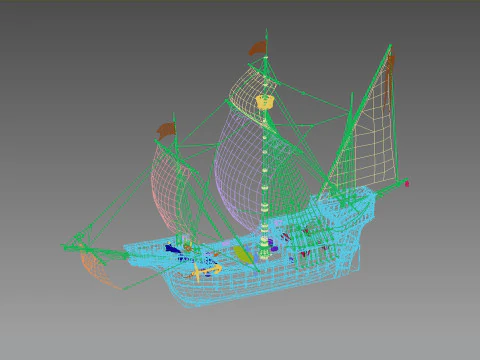Select the yellow crow's nest on main mast

pos(264,102)
